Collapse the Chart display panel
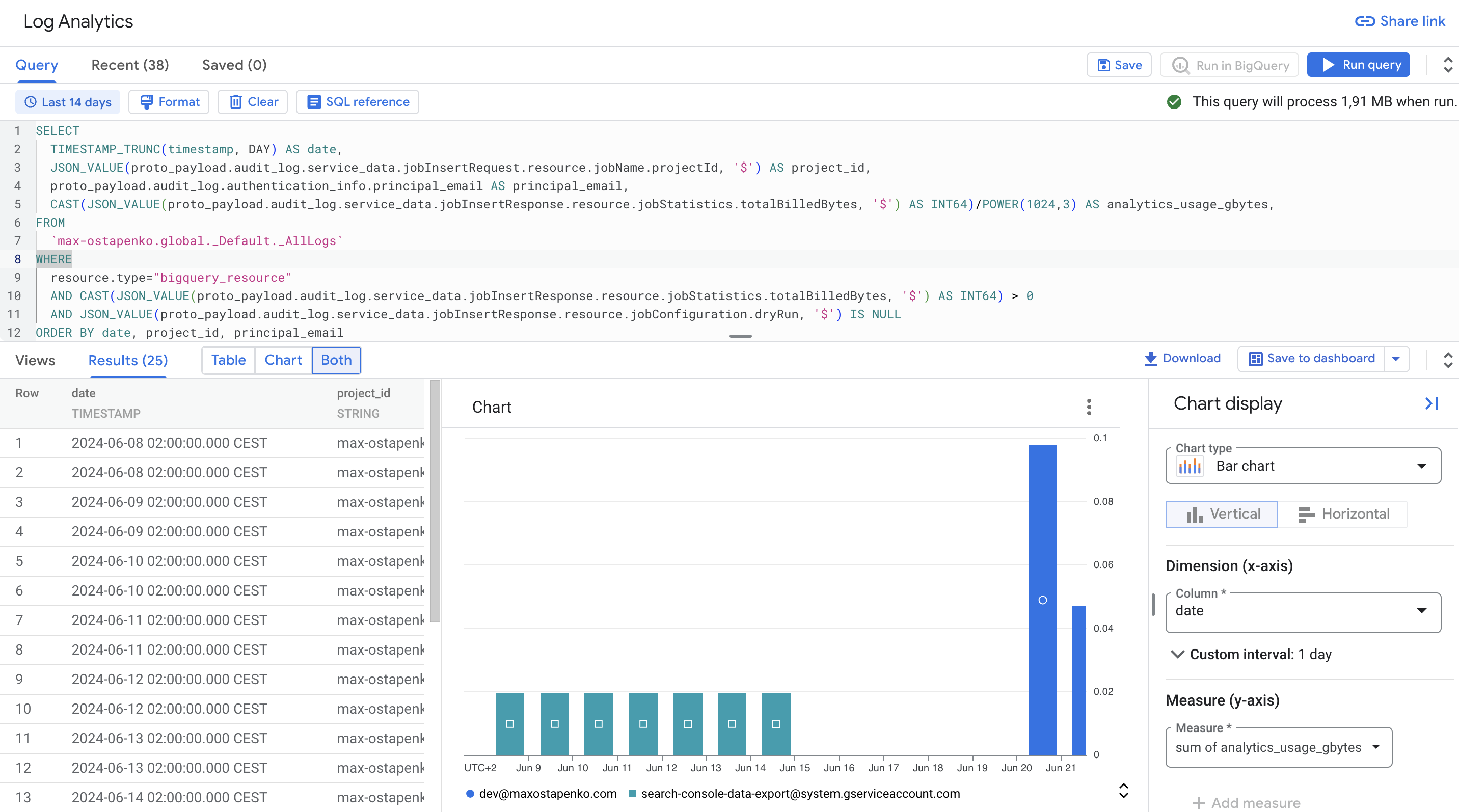Image resolution: width=1459 pixels, height=812 pixels. click(1431, 404)
